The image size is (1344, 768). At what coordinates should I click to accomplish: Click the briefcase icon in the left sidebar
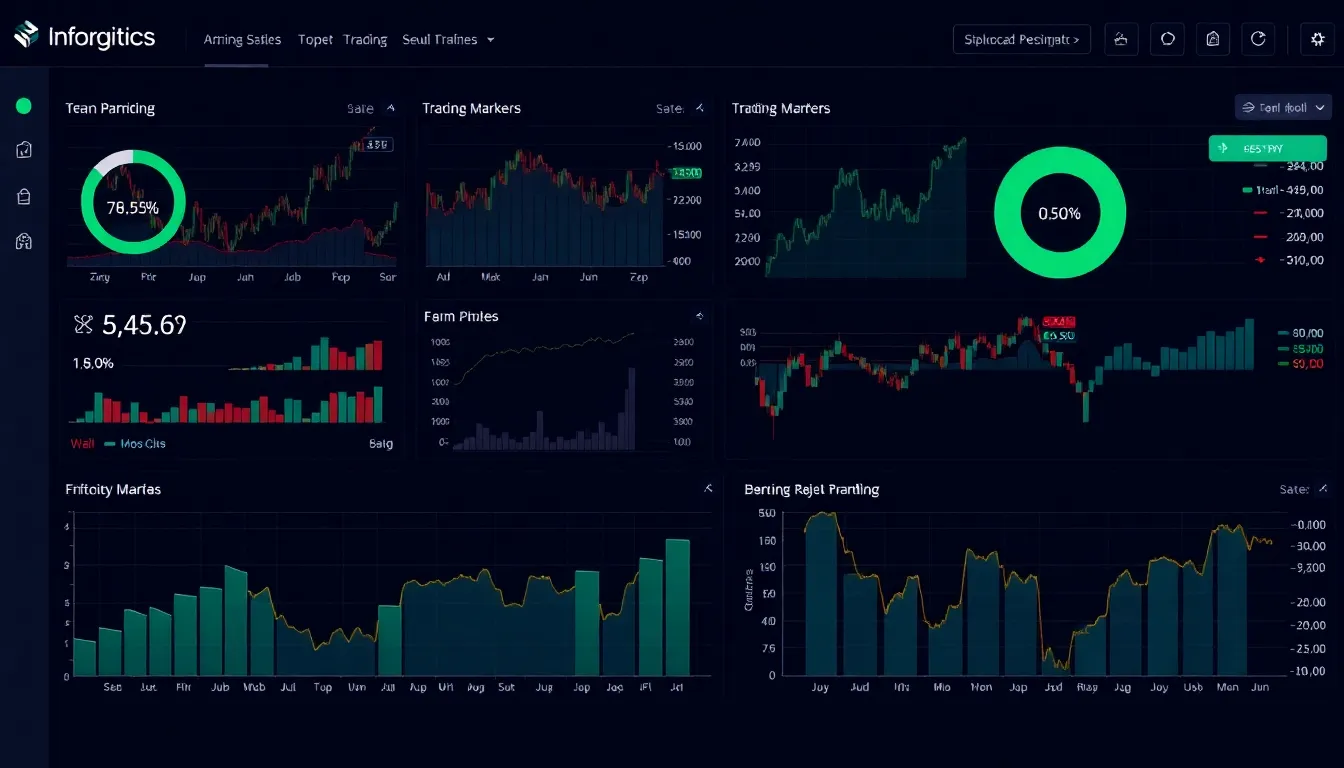22,196
